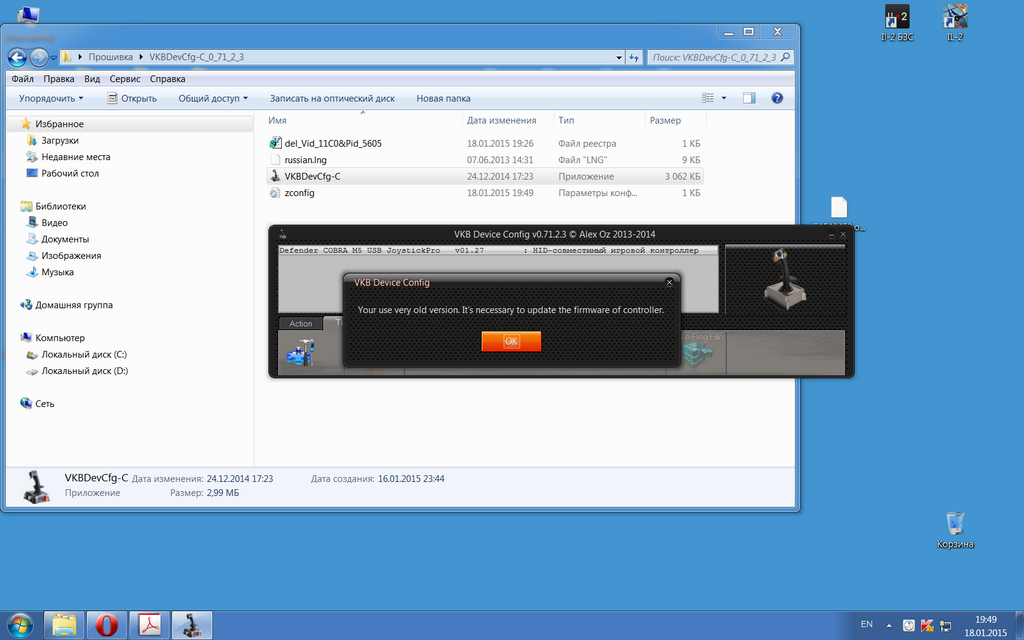Go forward with the Explorer forward arrow
1024x640 pixels.
[x=39, y=57]
